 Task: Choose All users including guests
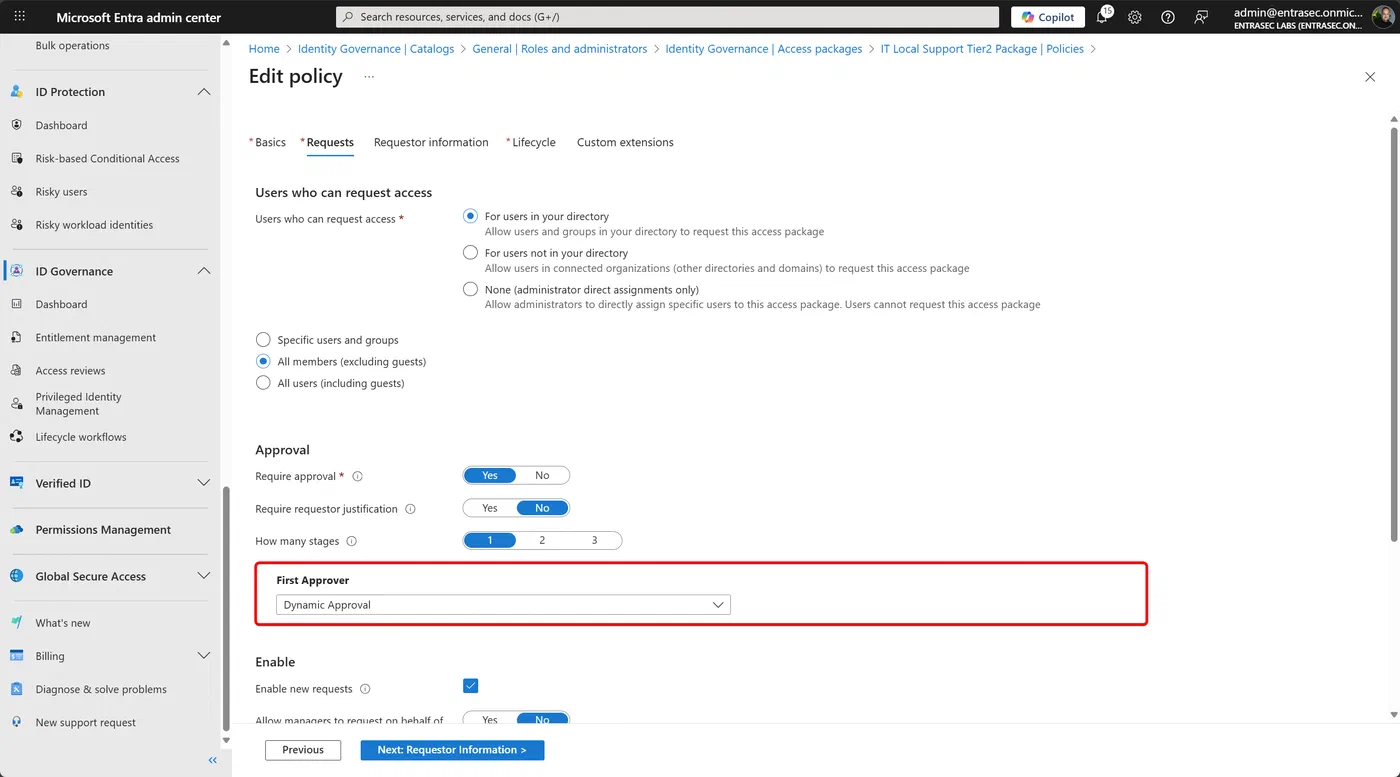point(263,383)
